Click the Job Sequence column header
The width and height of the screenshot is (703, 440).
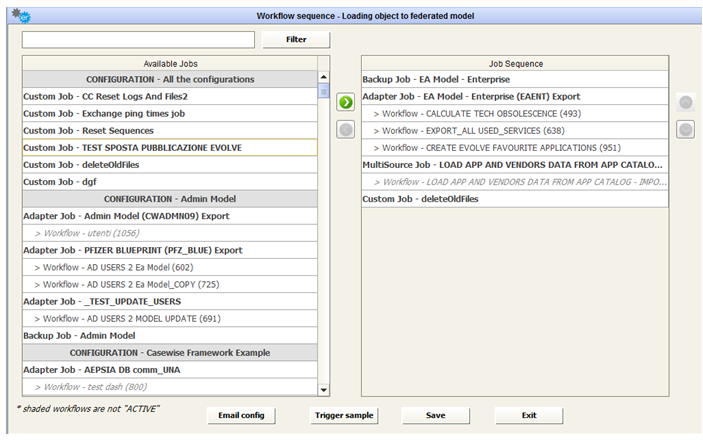coord(515,64)
